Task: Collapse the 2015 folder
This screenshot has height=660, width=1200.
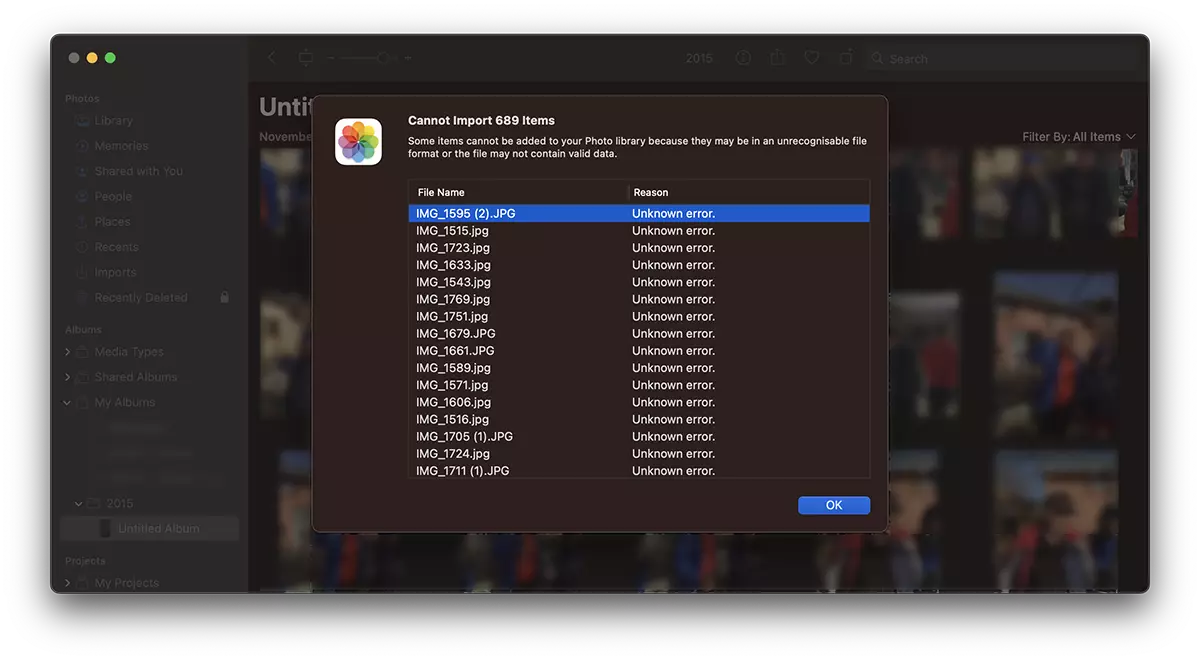Action: (79, 503)
